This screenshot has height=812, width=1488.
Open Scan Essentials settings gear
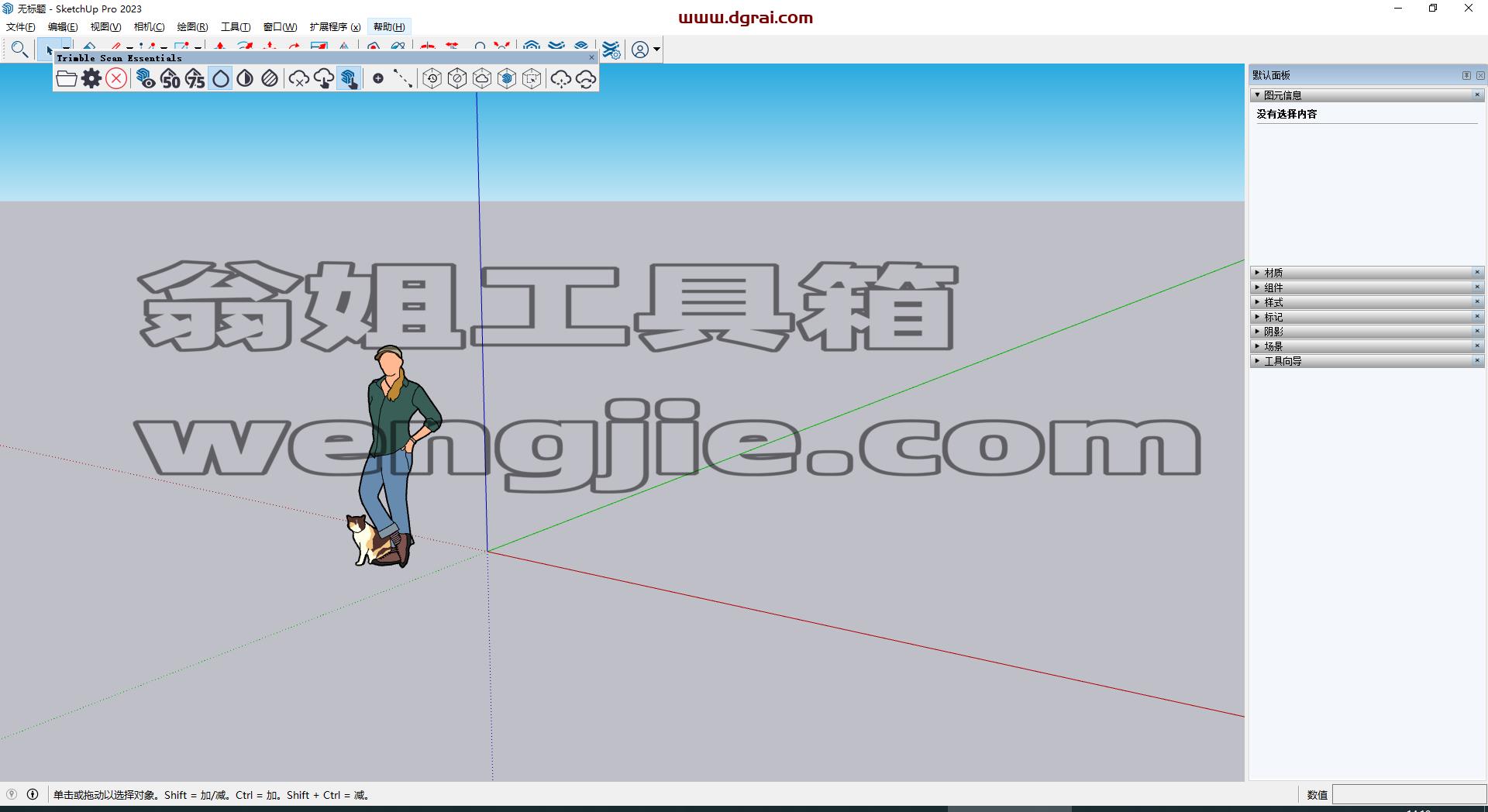(91, 78)
